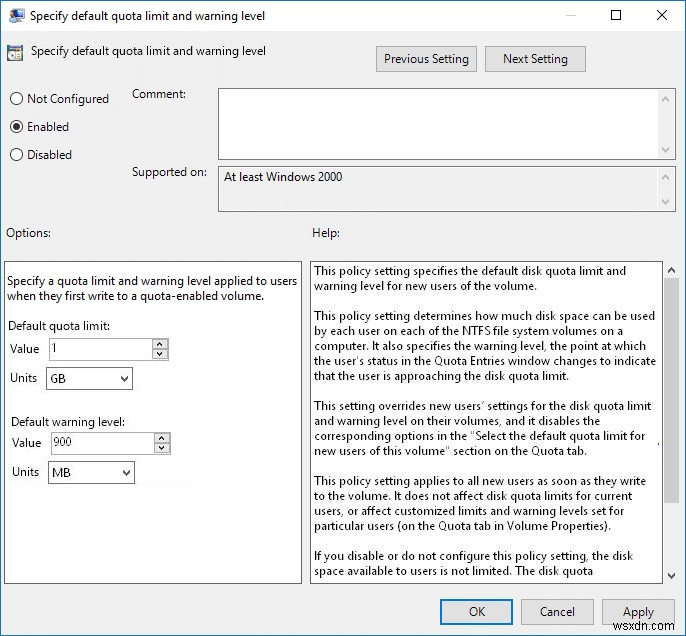Click the Supported on box scroll down arrow
This screenshot has width=686, height=636.
point(665,202)
